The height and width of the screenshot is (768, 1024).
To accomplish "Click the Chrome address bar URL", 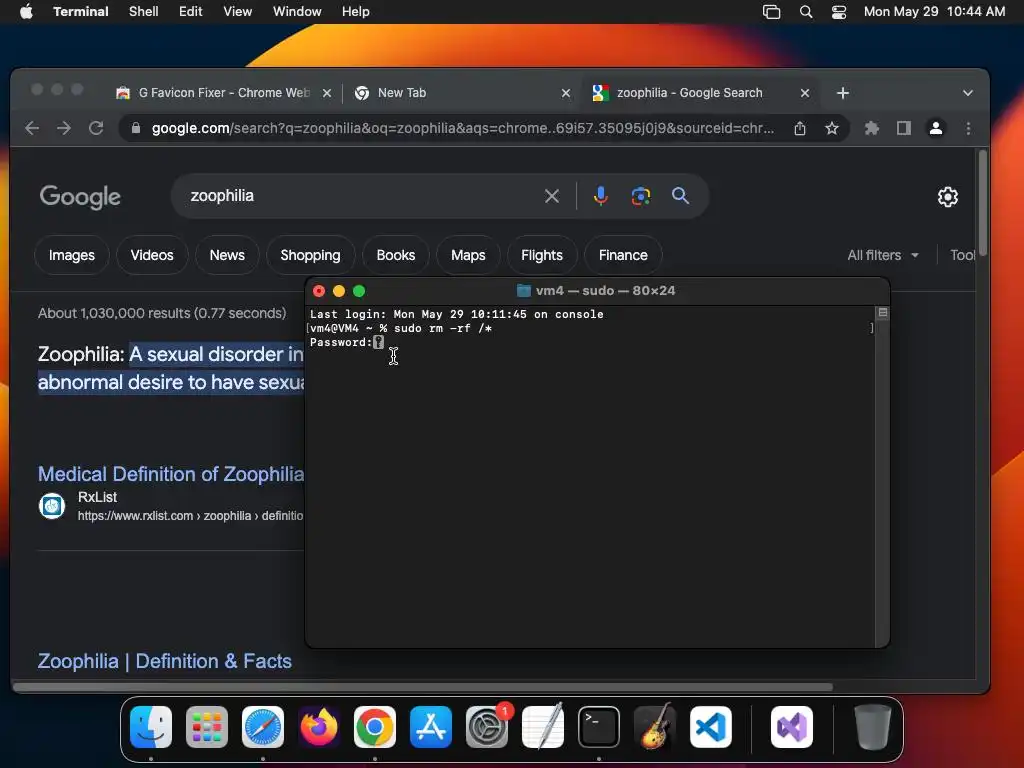I will point(462,128).
